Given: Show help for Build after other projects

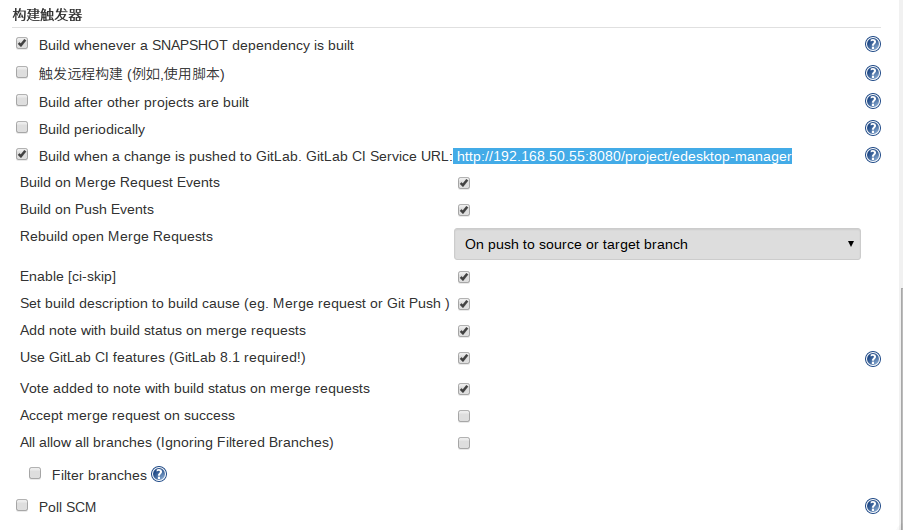Looking at the screenshot, I should point(872,101).
